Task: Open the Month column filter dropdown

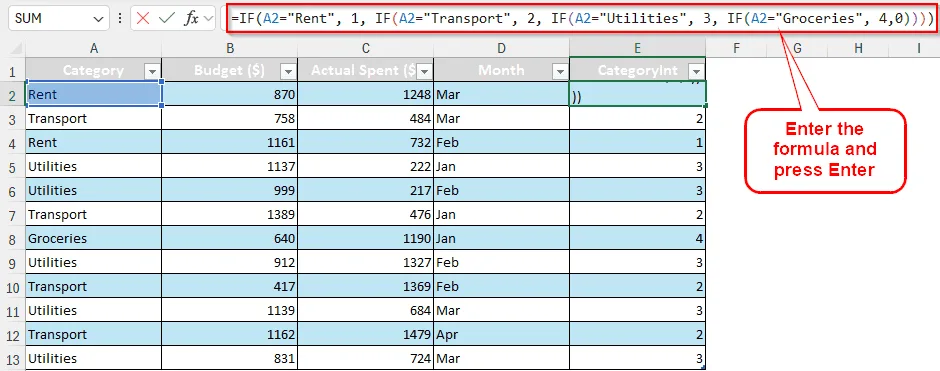Action: (x=561, y=71)
